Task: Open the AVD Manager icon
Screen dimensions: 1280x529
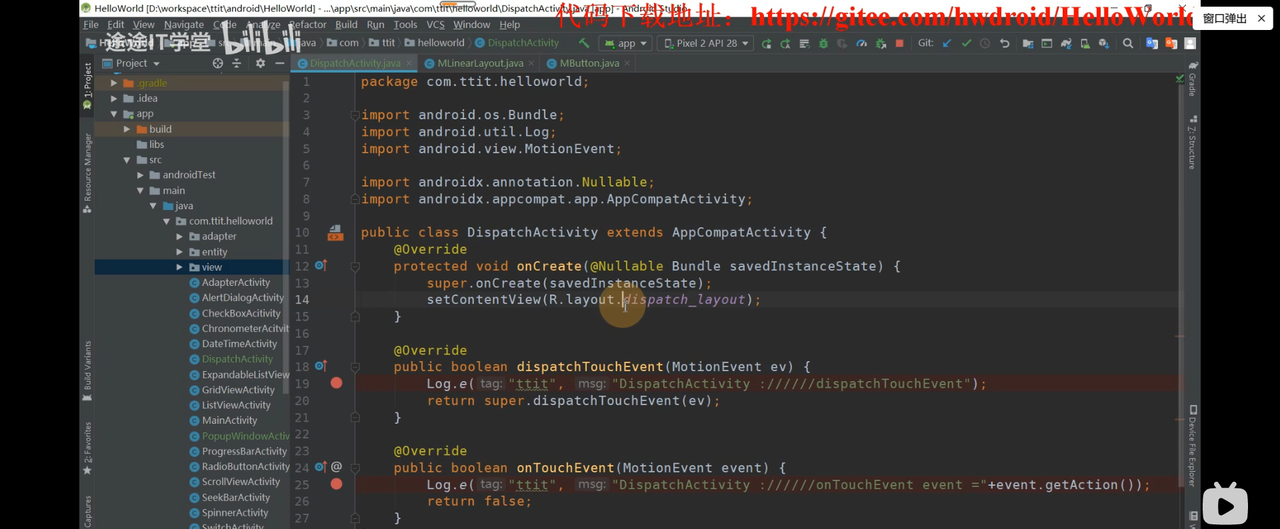Action: pos(1085,43)
